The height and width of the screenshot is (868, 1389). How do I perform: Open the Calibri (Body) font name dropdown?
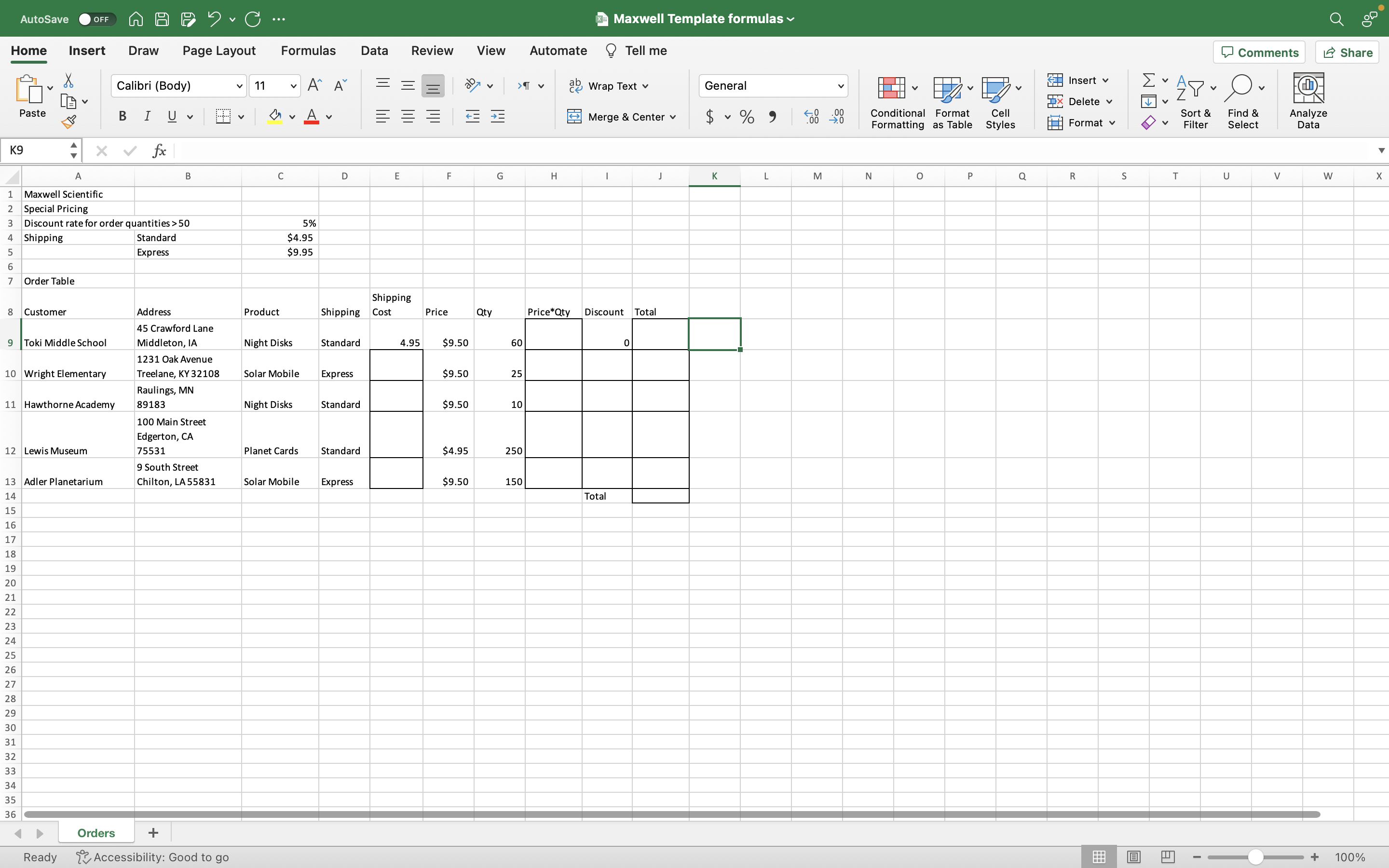coord(239,86)
